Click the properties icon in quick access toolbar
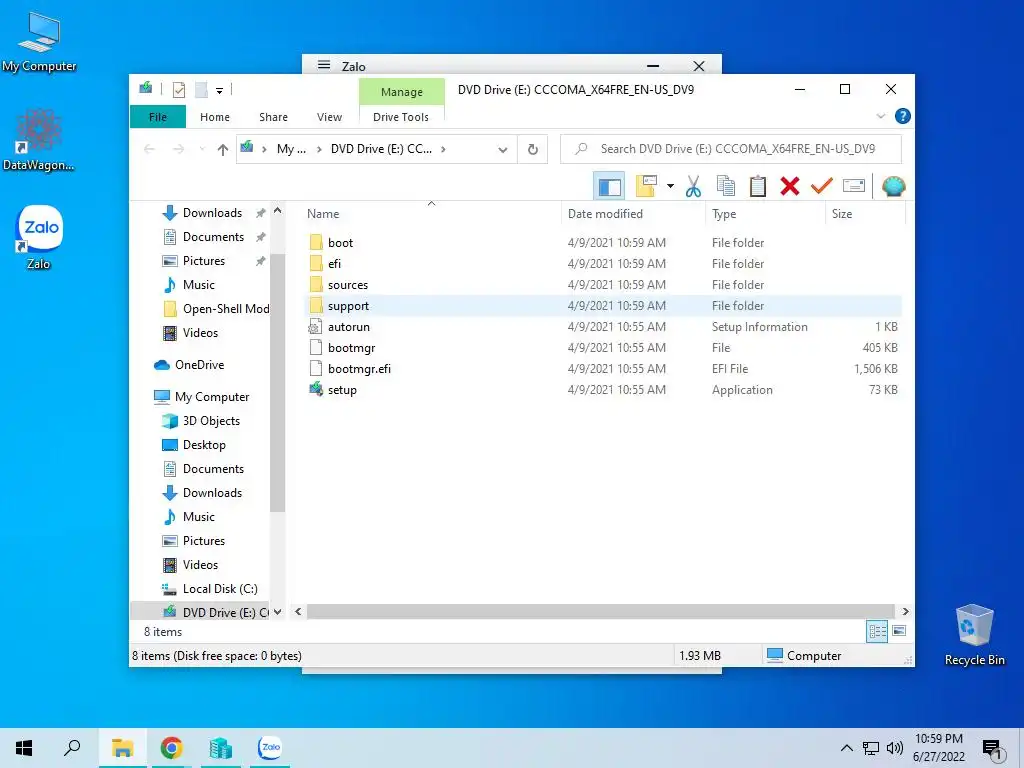This screenshot has height=768, width=1024. click(x=178, y=89)
